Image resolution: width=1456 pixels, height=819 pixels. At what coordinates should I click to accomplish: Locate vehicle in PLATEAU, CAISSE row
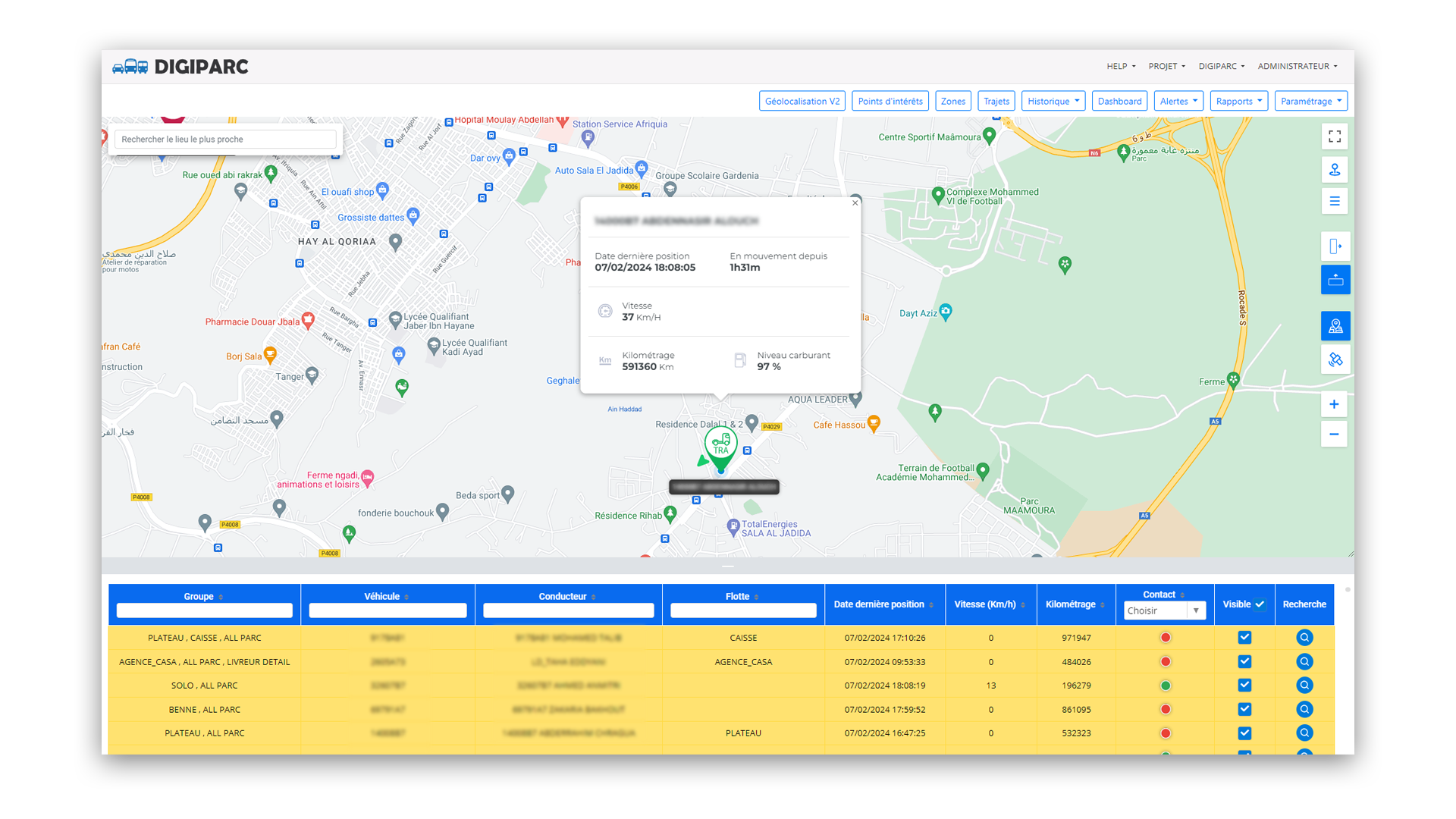pyautogui.click(x=1304, y=638)
